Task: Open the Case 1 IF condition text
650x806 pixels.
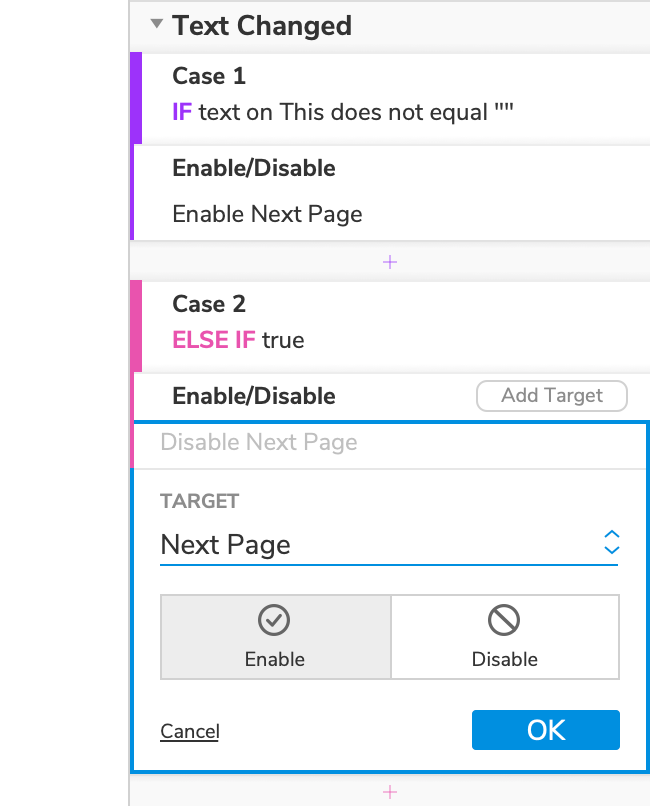Action: pyautogui.click(x=343, y=112)
